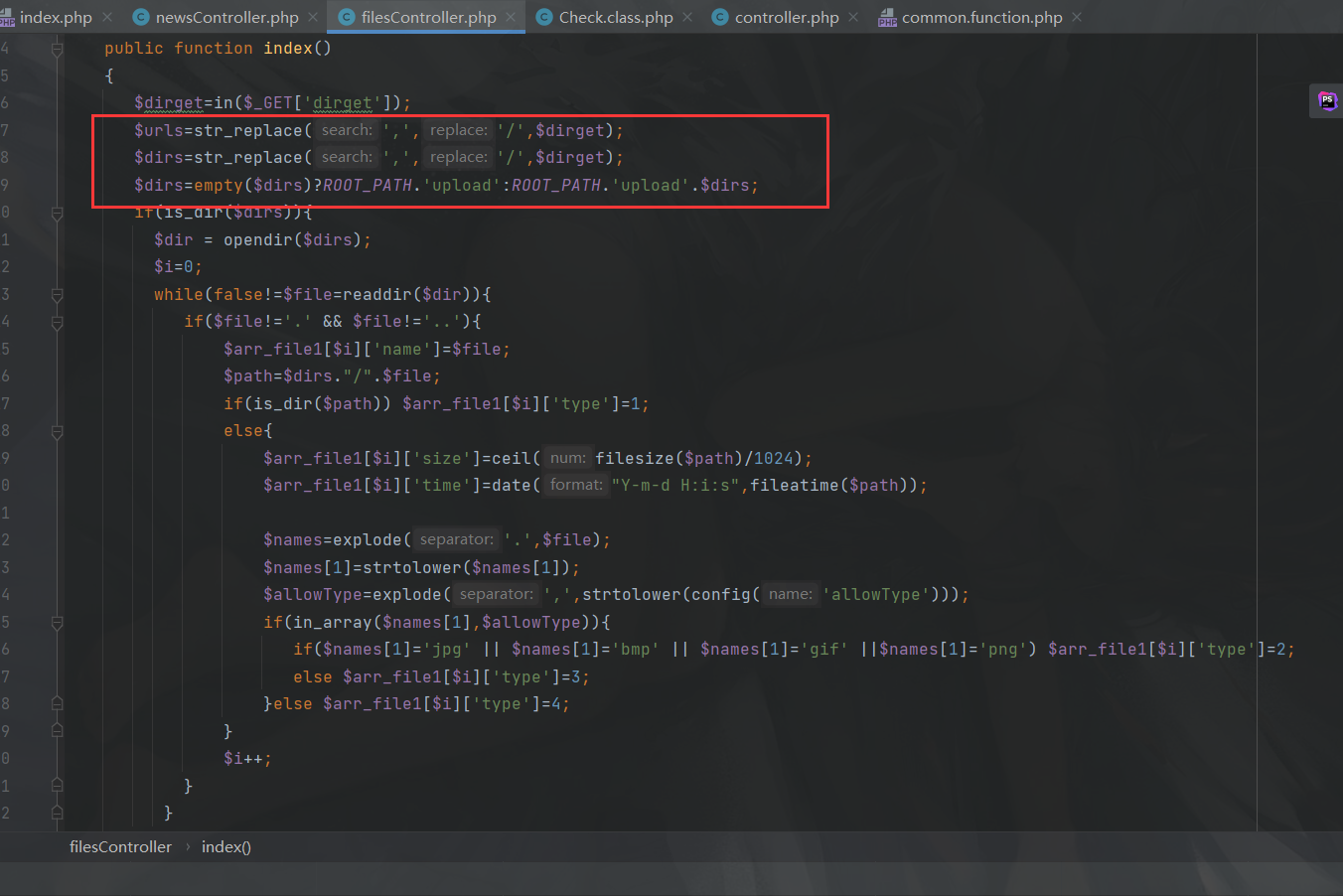Click the filesize($path)/1024 expression

(694, 458)
